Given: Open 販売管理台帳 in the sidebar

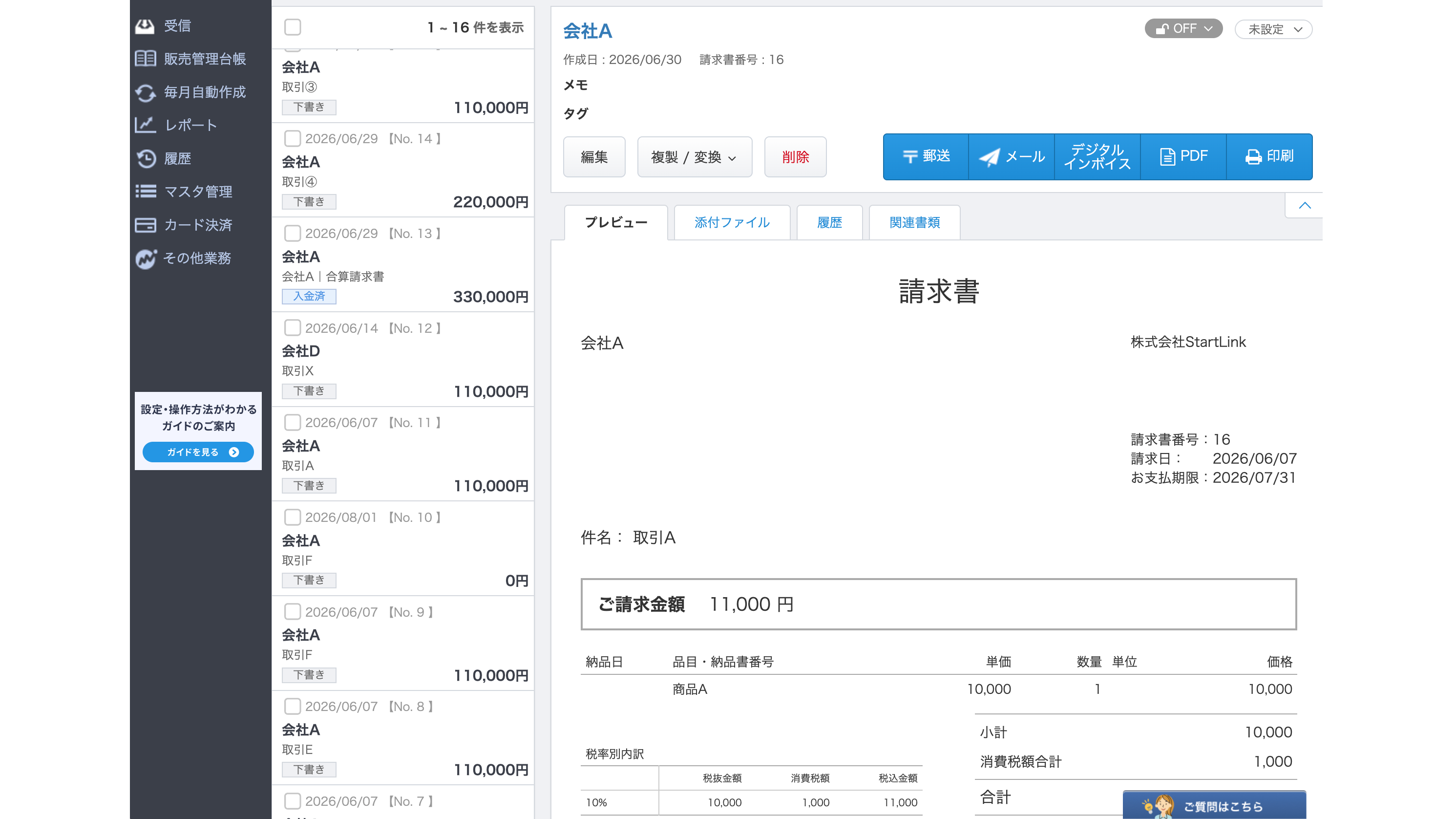Looking at the screenshot, I should click(x=205, y=59).
